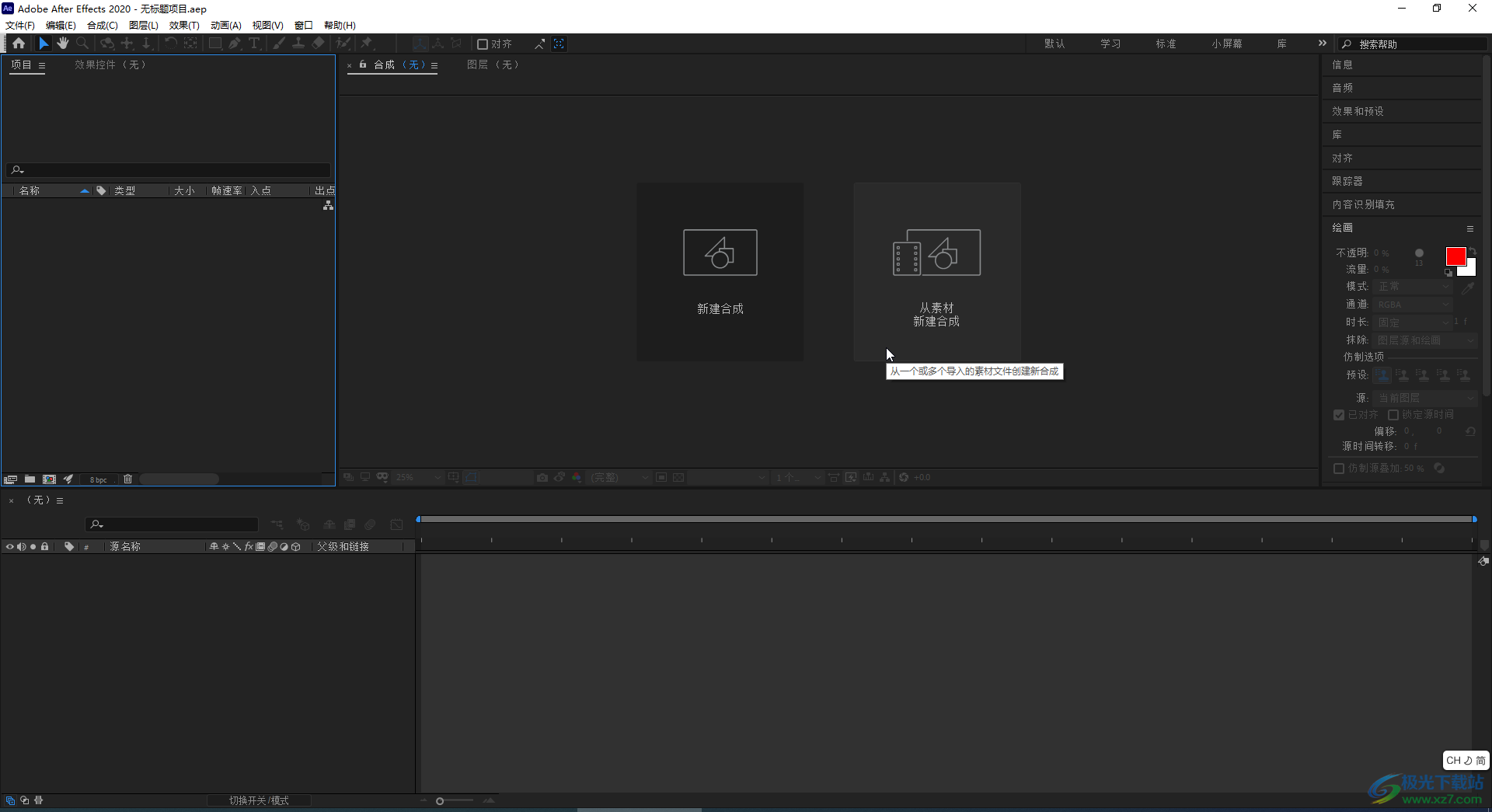Click the first clone preset stamp icon
This screenshot has height=812, width=1492.
pyautogui.click(x=1382, y=375)
